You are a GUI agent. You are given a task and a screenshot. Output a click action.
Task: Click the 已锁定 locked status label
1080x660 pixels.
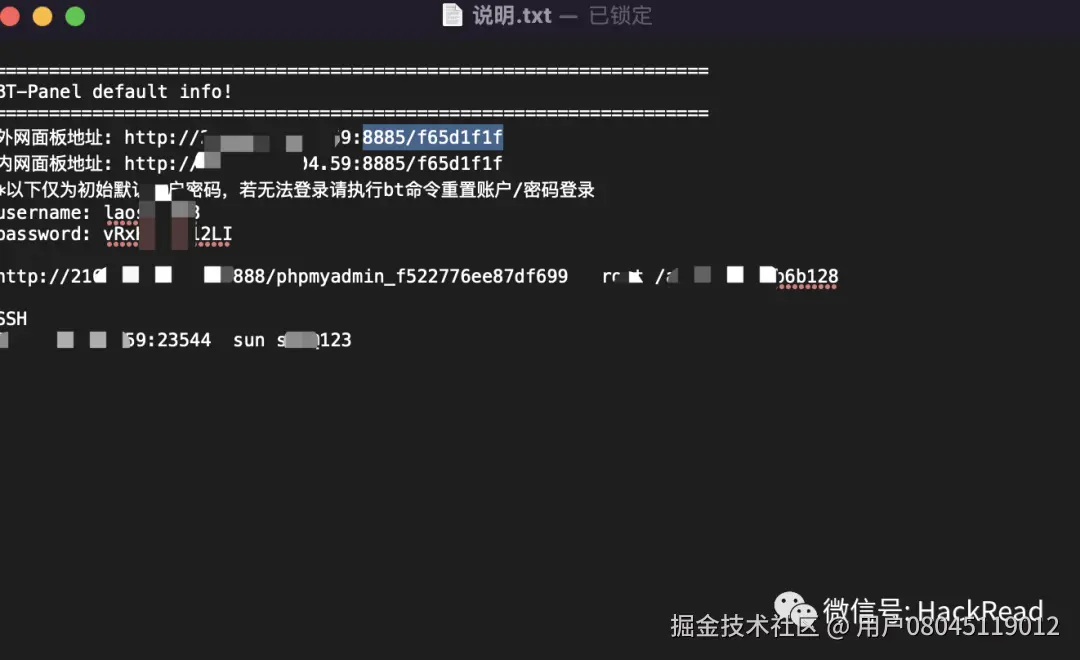pyautogui.click(x=621, y=15)
